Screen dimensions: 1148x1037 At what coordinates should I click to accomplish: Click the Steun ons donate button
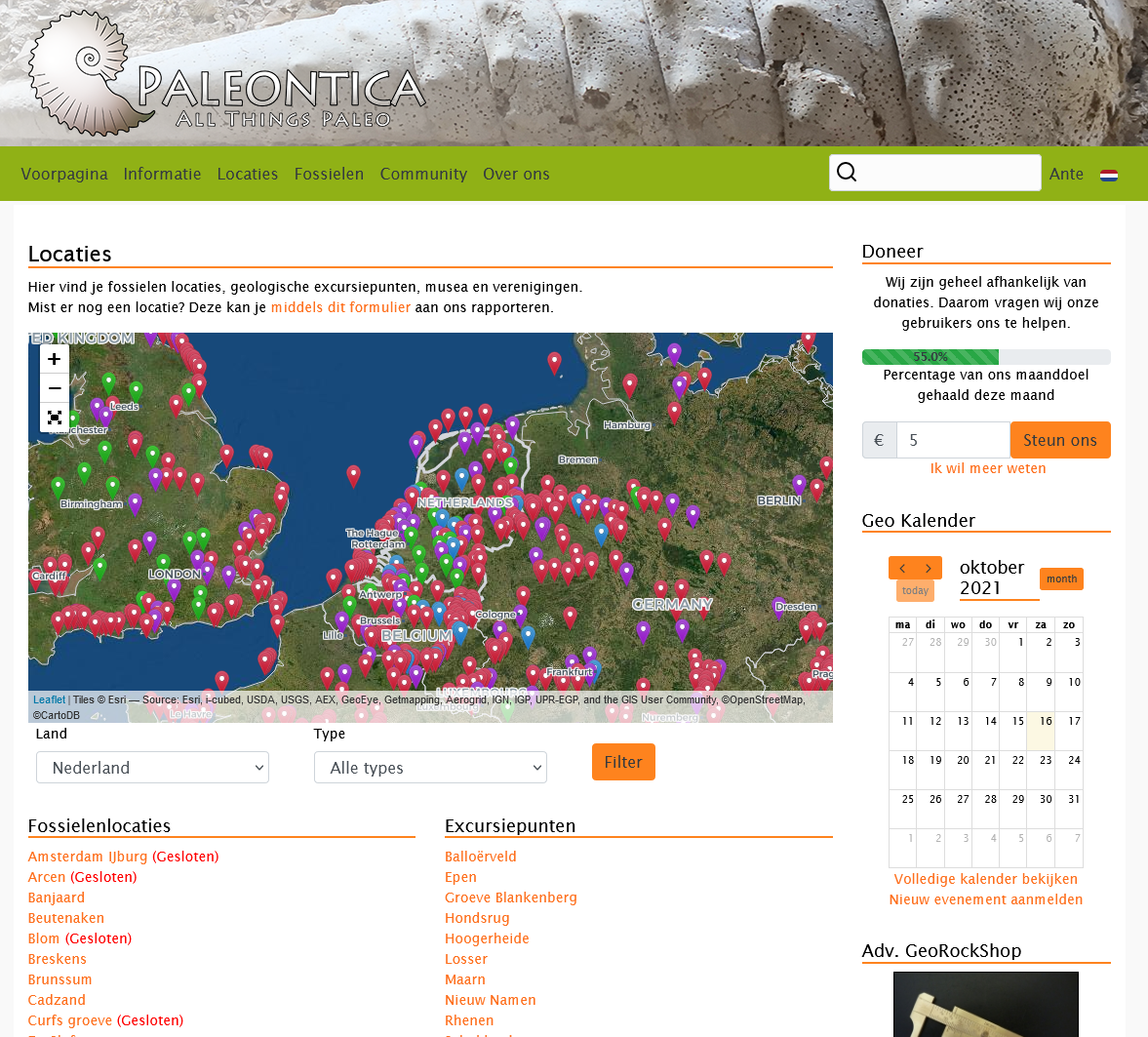click(1060, 440)
